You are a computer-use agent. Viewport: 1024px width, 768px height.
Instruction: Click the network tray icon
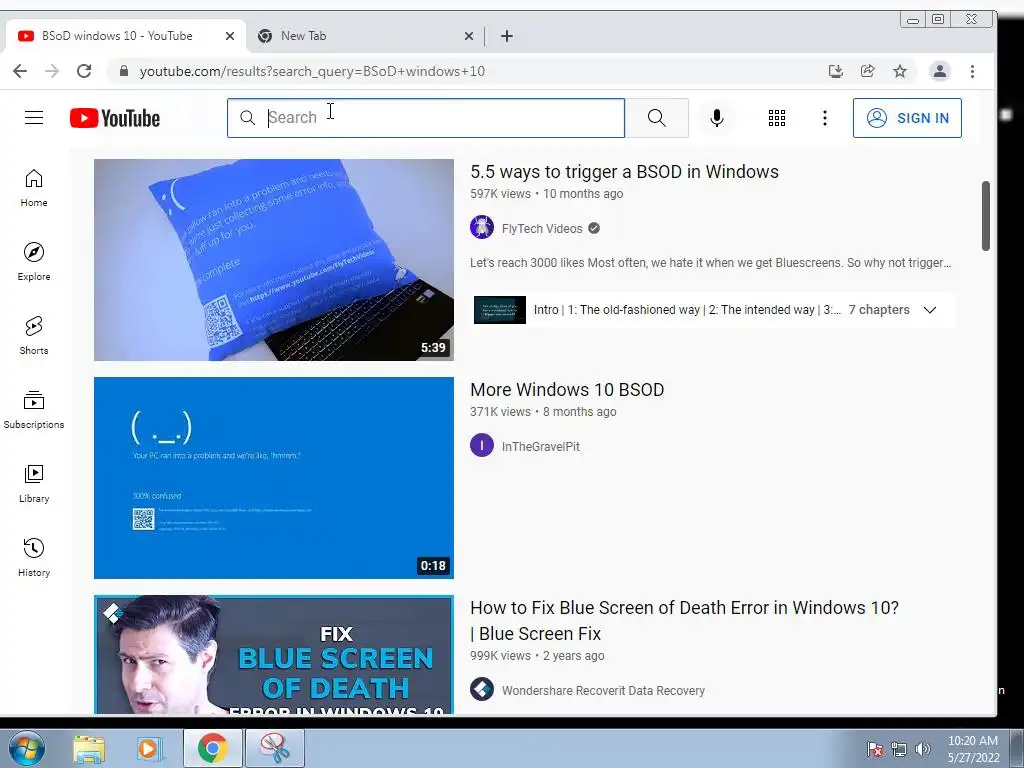point(899,749)
